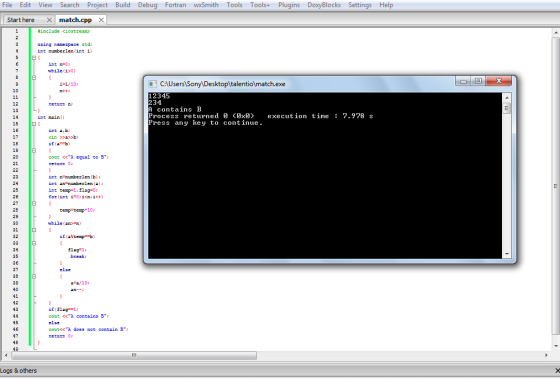Switch to the Start here tab
560x380 pixels.
click(x=21, y=20)
